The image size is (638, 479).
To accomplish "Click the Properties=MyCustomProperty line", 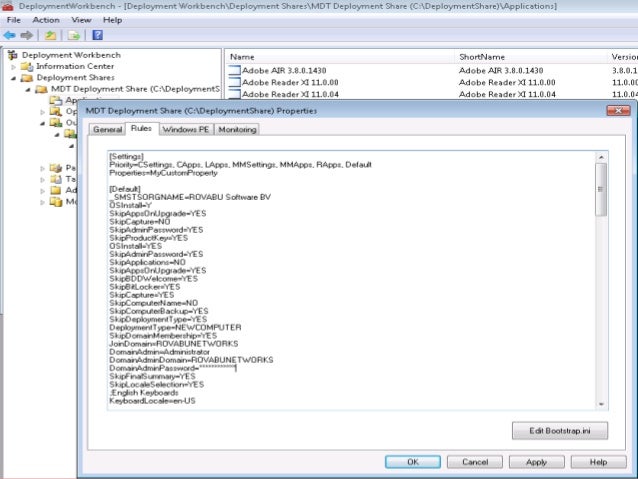I will [x=163, y=173].
